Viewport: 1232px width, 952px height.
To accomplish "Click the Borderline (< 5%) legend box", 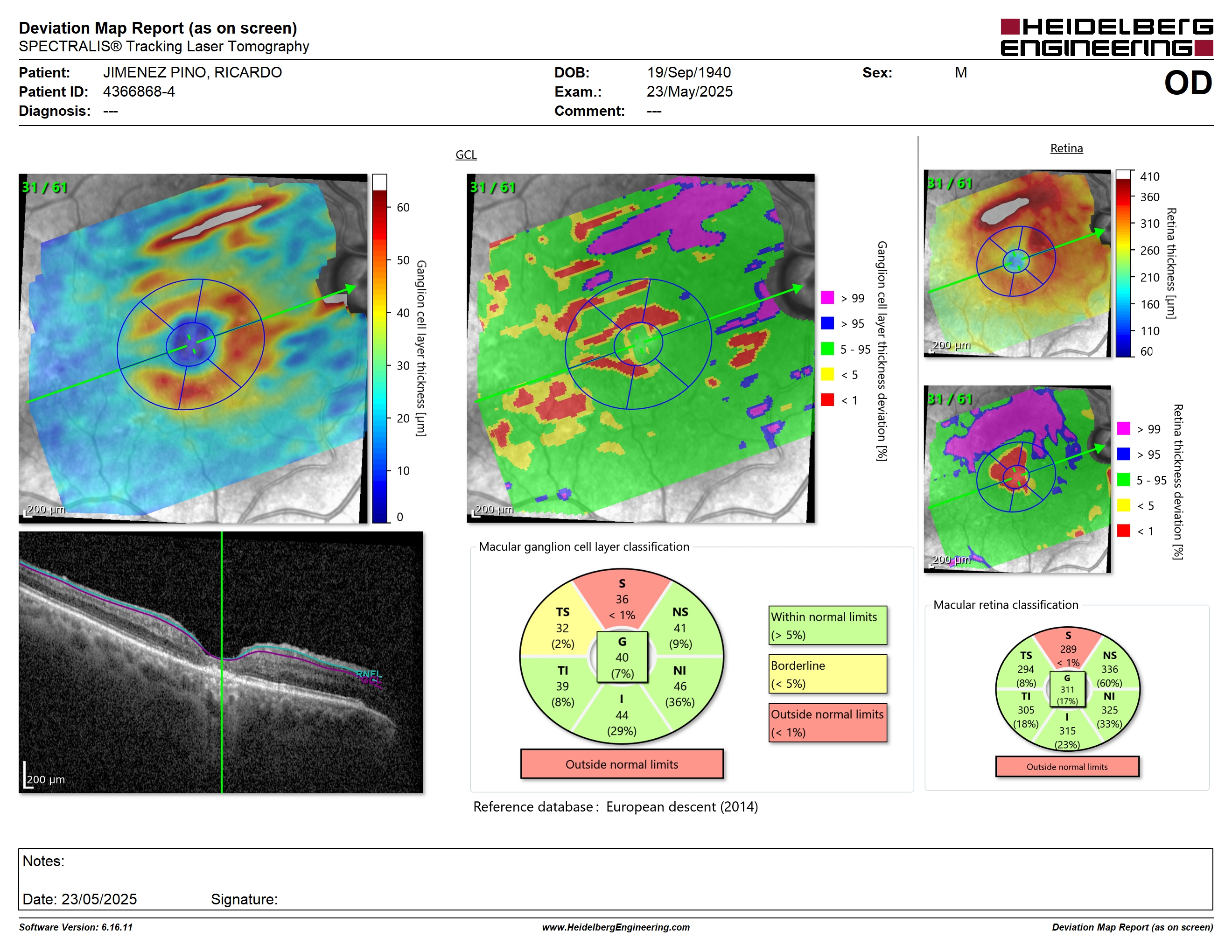I will (827, 674).
